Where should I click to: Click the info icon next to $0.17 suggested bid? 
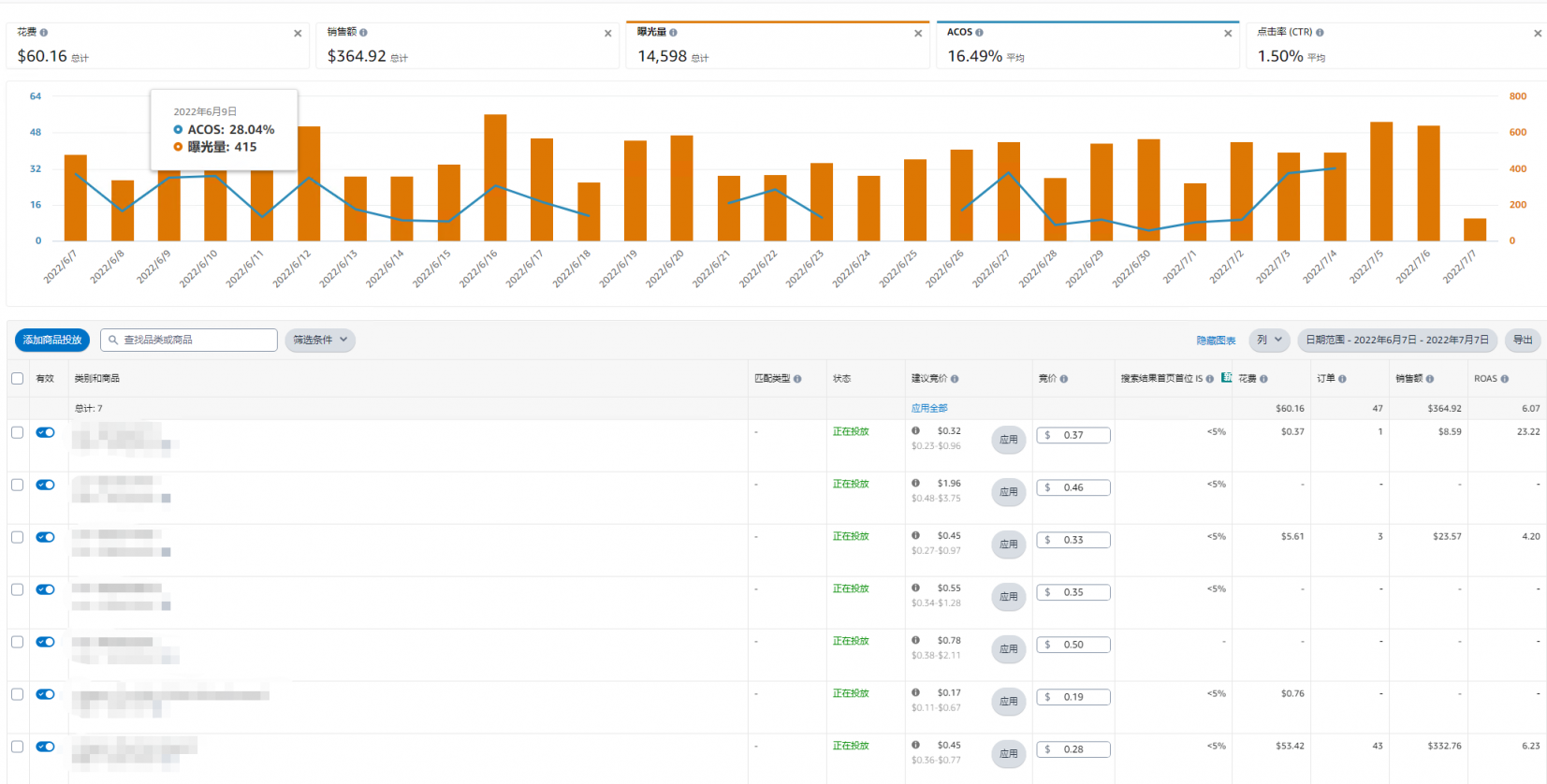click(915, 693)
